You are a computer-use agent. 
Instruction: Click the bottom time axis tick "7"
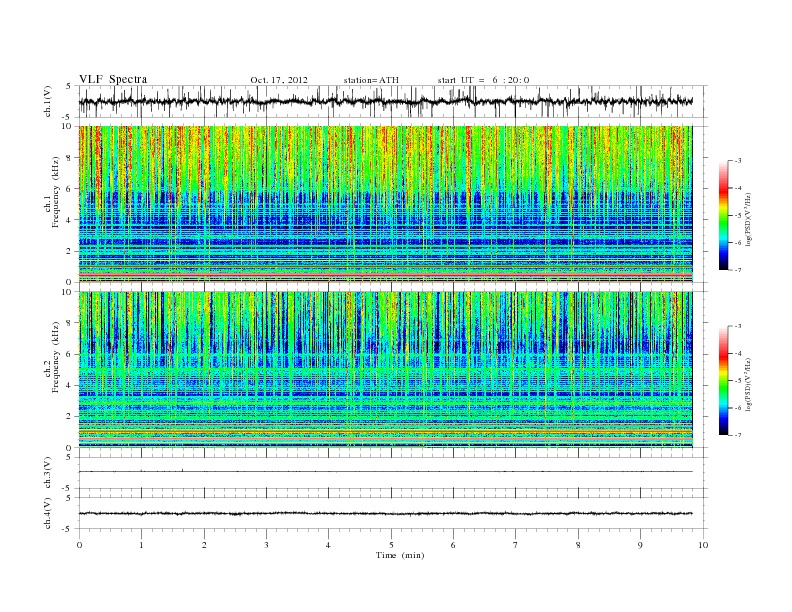point(516,545)
